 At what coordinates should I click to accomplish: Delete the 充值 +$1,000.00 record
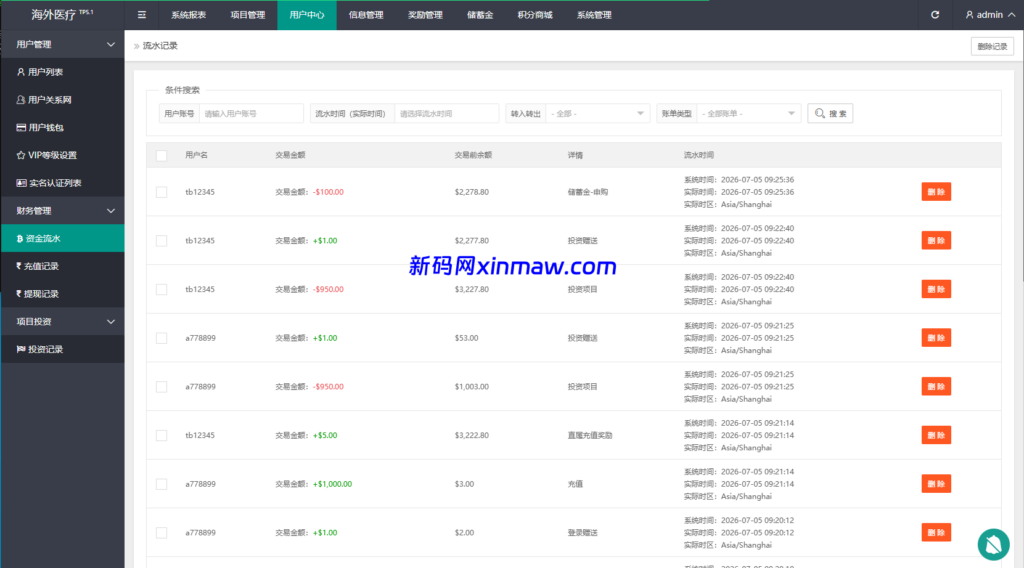[936, 484]
